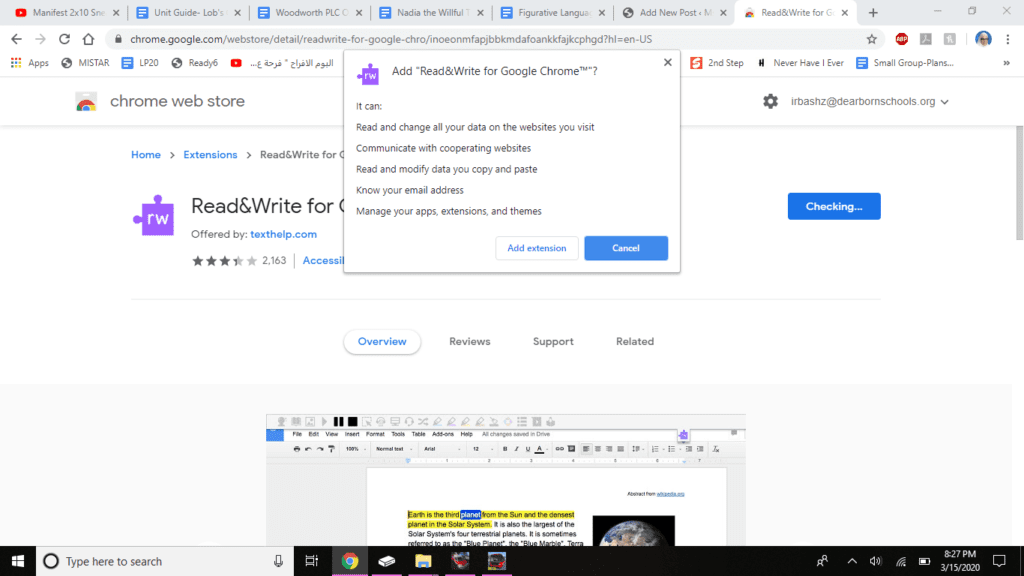Open the 2nd Step bookmark

[717, 63]
